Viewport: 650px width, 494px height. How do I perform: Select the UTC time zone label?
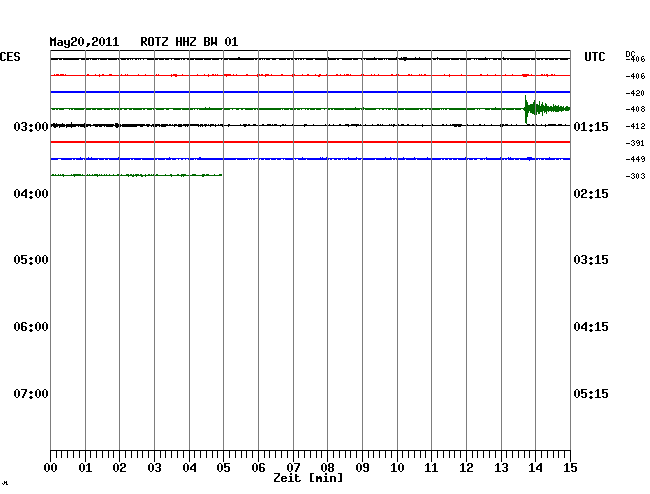(x=594, y=57)
